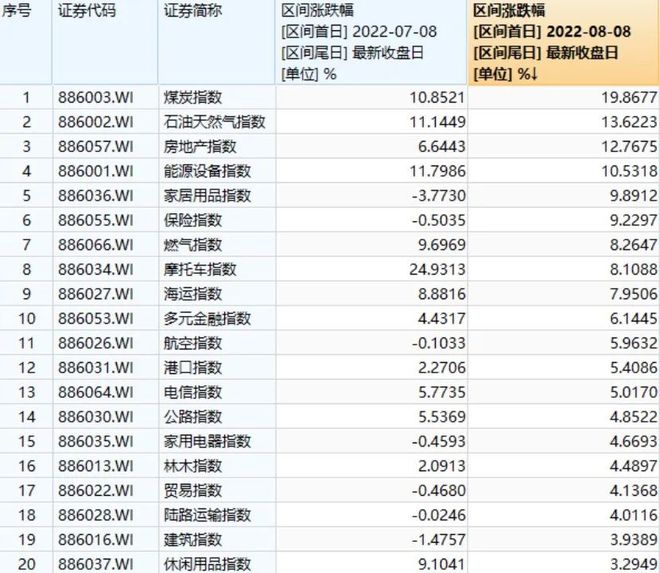Click value 10.8521 in row 1
This screenshot has width=660, height=573.
437,98
